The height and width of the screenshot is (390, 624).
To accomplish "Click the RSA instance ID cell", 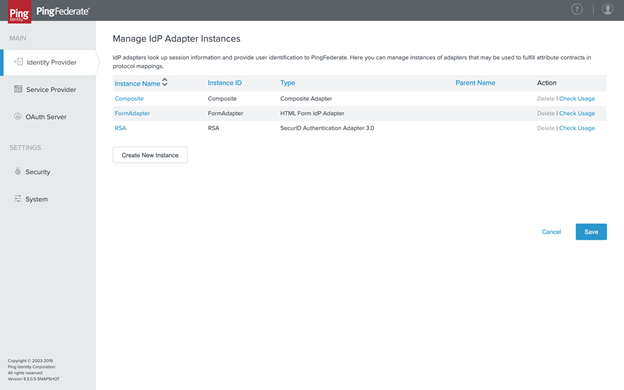I will (213, 128).
